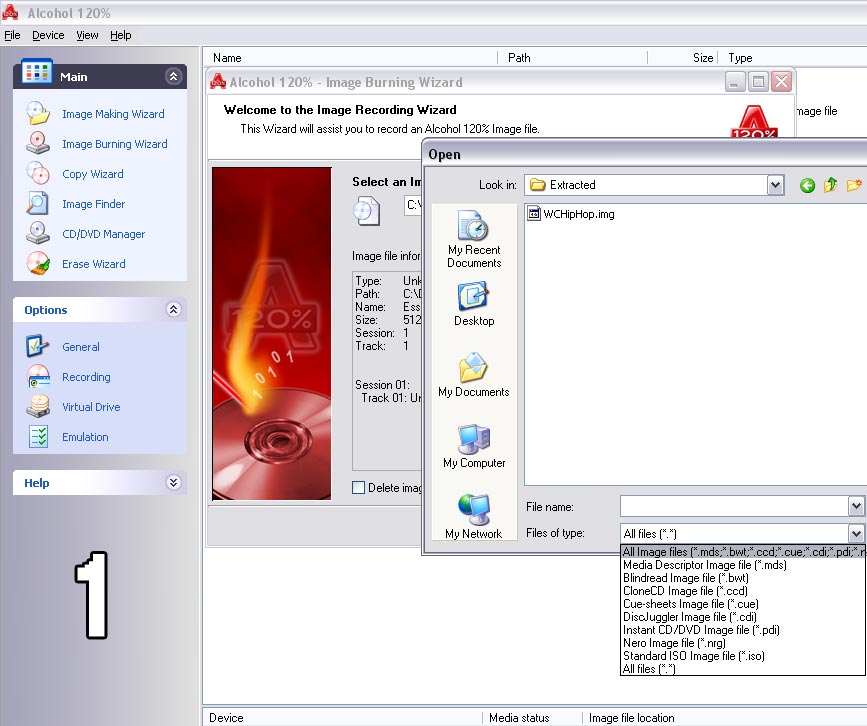Go up one folder level
867x726 pixels.
pos(831,185)
